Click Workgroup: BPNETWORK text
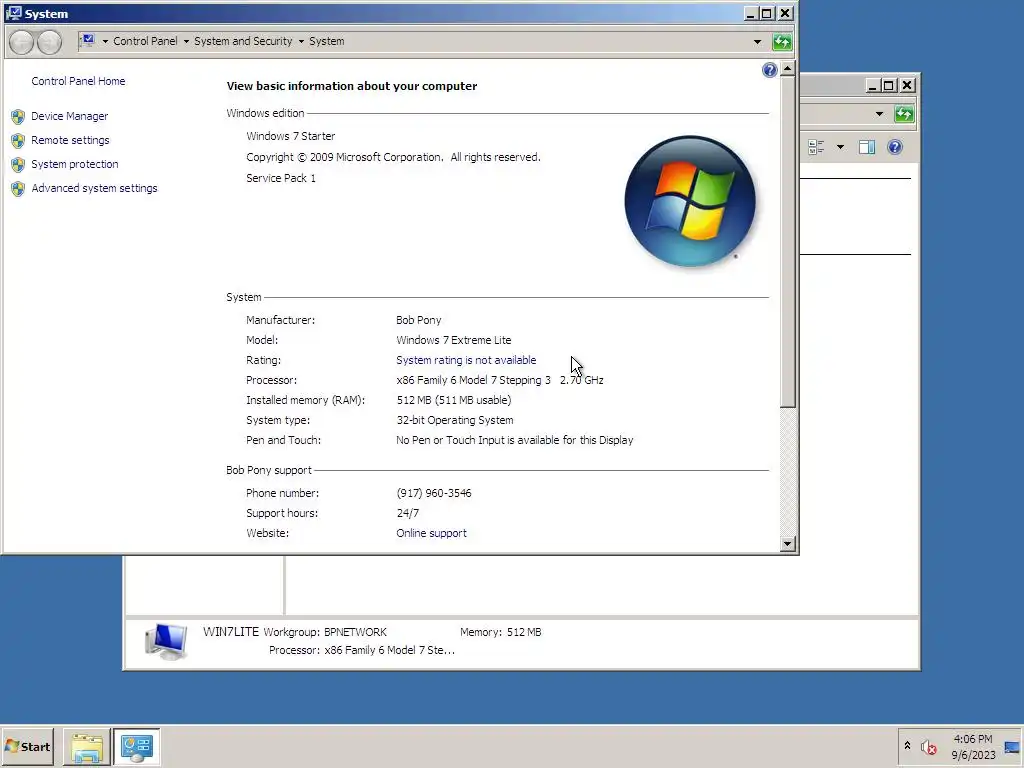The image size is (1024, 768). [325, 632]
